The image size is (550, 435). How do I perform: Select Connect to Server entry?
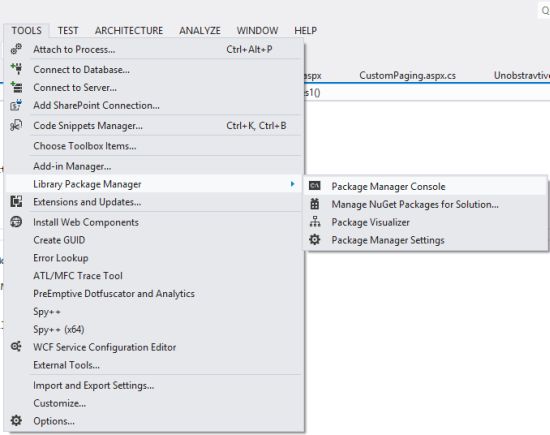pyautogui.click(x=154, y=87)
